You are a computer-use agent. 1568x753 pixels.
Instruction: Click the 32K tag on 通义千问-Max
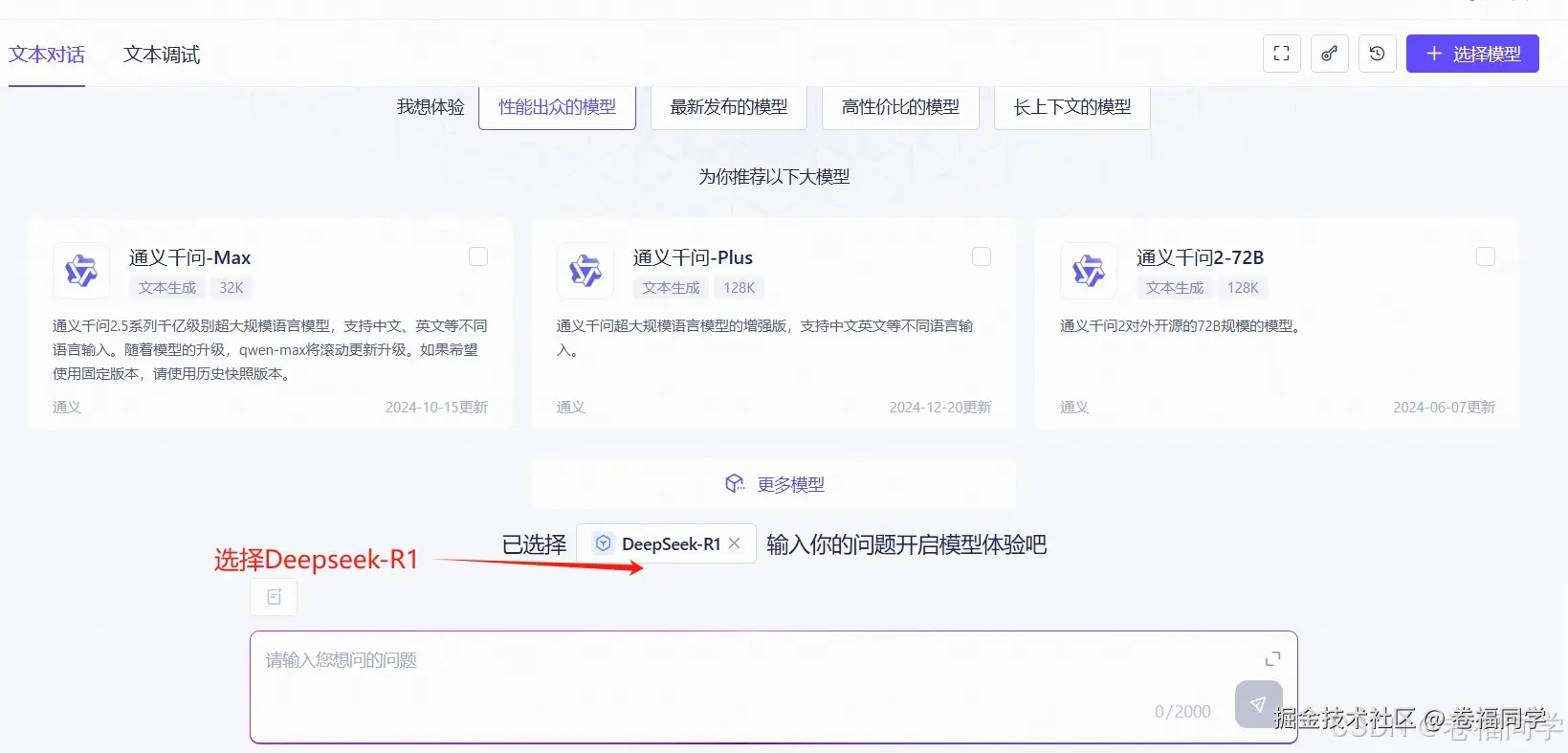(232, 288)
